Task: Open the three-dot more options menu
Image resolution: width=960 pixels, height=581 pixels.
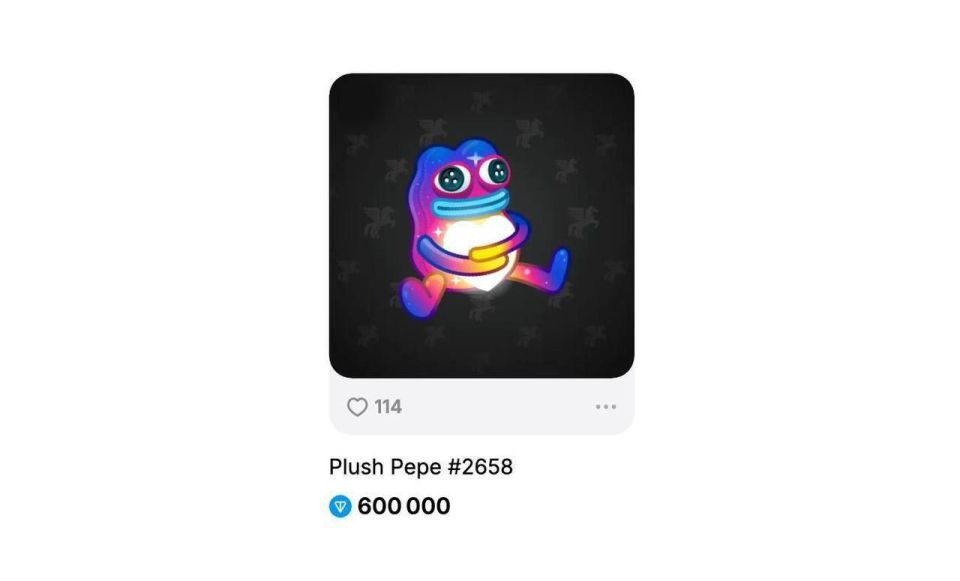Action: [605, 407]
